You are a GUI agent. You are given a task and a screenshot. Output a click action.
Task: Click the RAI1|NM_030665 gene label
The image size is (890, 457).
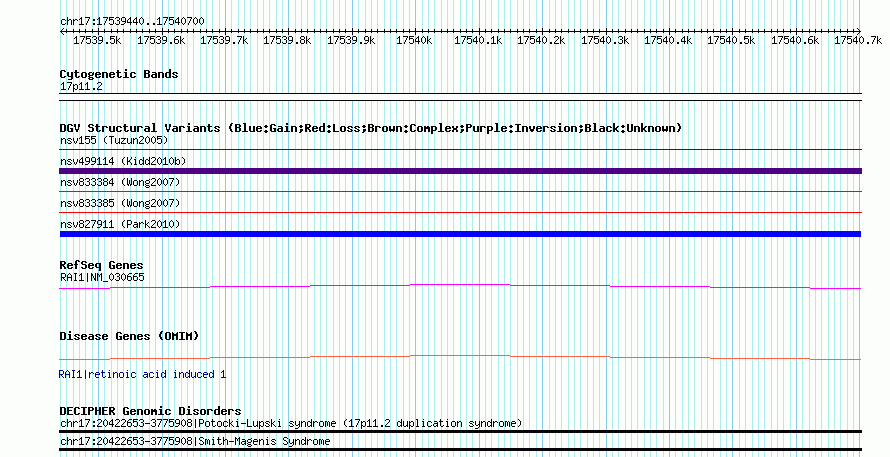pos(102,278)
